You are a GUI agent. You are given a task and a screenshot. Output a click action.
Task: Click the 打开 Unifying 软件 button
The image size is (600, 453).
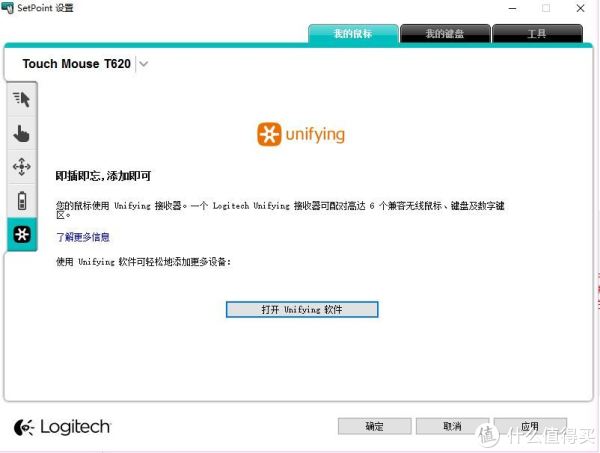click(302, 310)
